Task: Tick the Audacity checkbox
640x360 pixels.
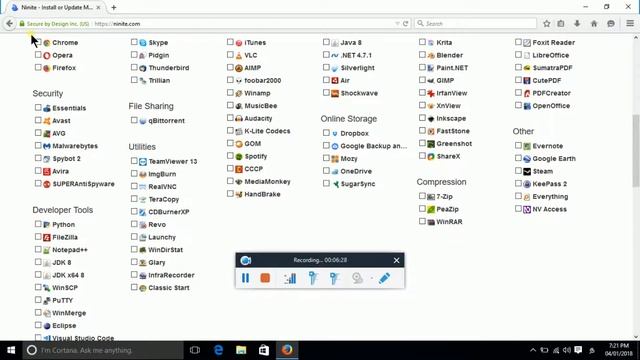Action: [x=230, y=118]
